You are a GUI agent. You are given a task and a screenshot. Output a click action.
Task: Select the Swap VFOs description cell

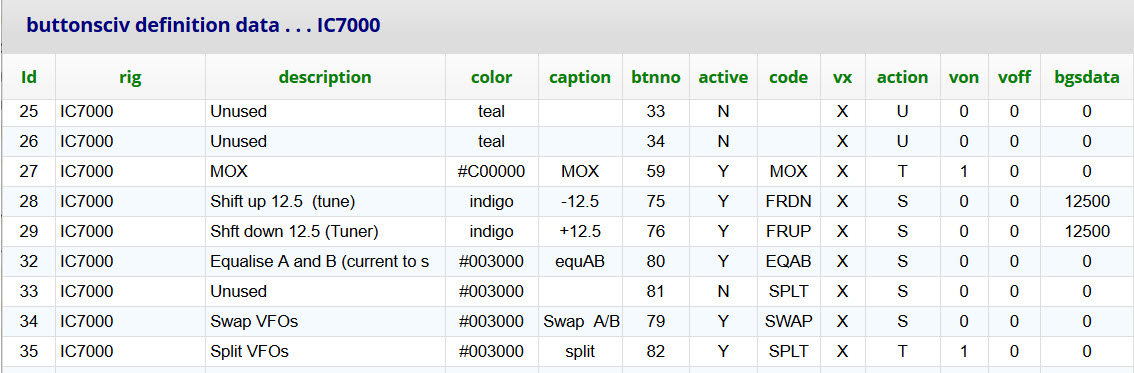click(325, 322)
